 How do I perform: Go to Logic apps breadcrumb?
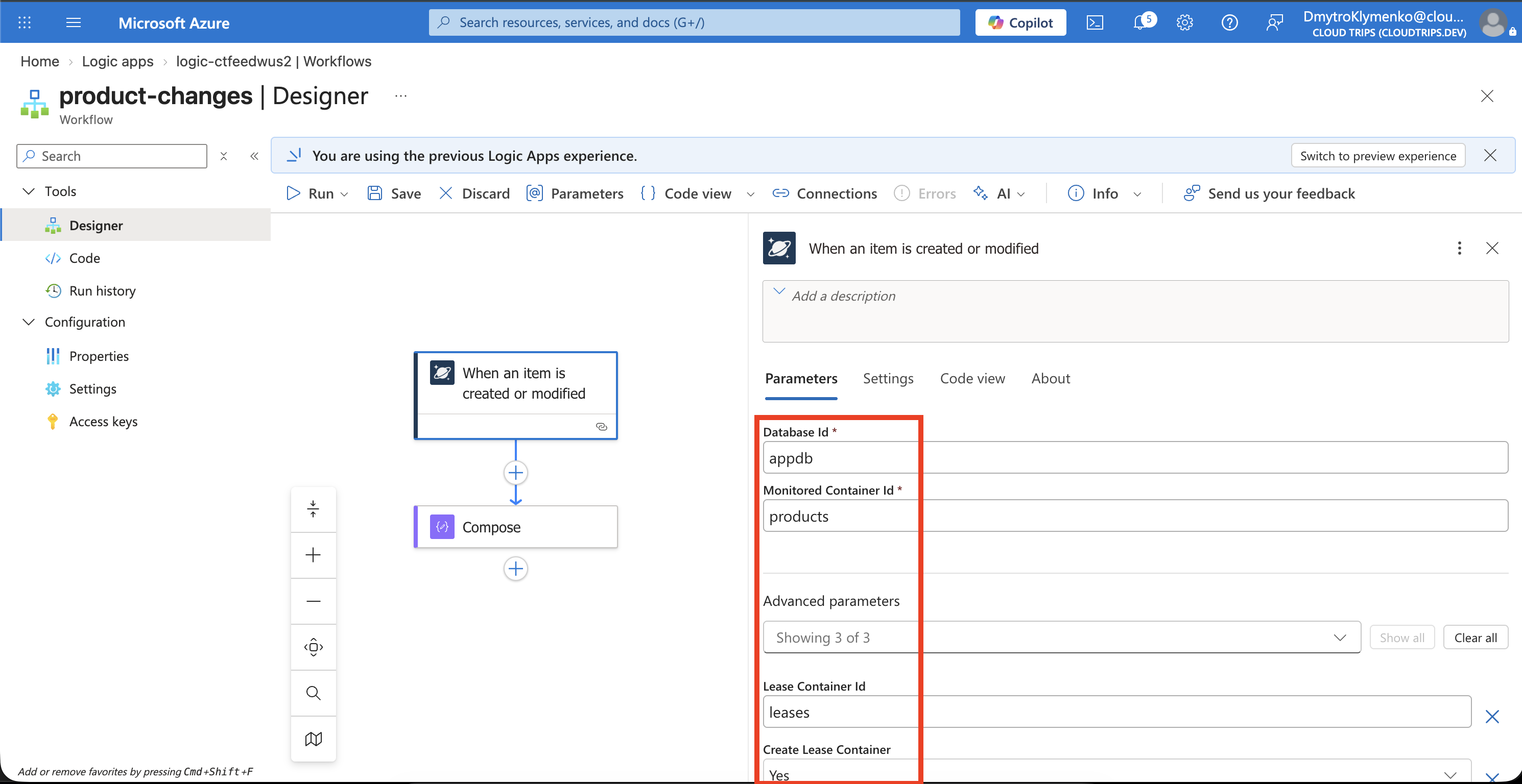[x=117, y=61]
